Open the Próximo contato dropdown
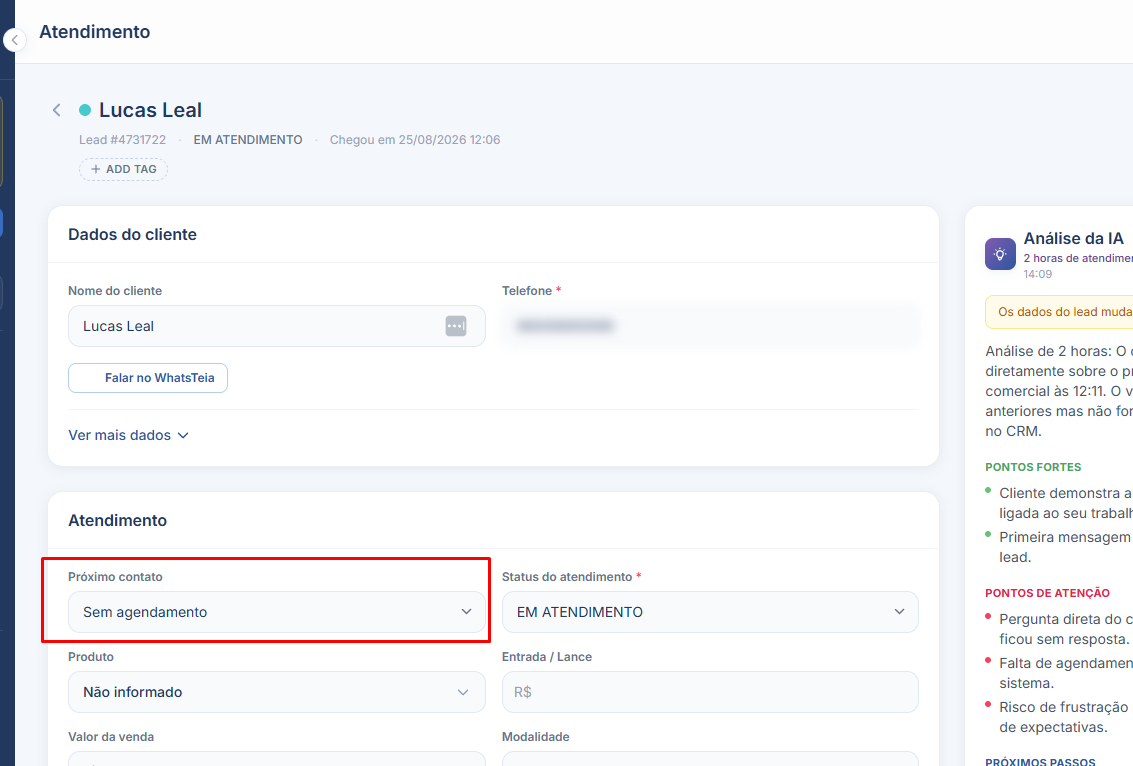The height and width of the screenshot is (766, 1133). point(277,612)
